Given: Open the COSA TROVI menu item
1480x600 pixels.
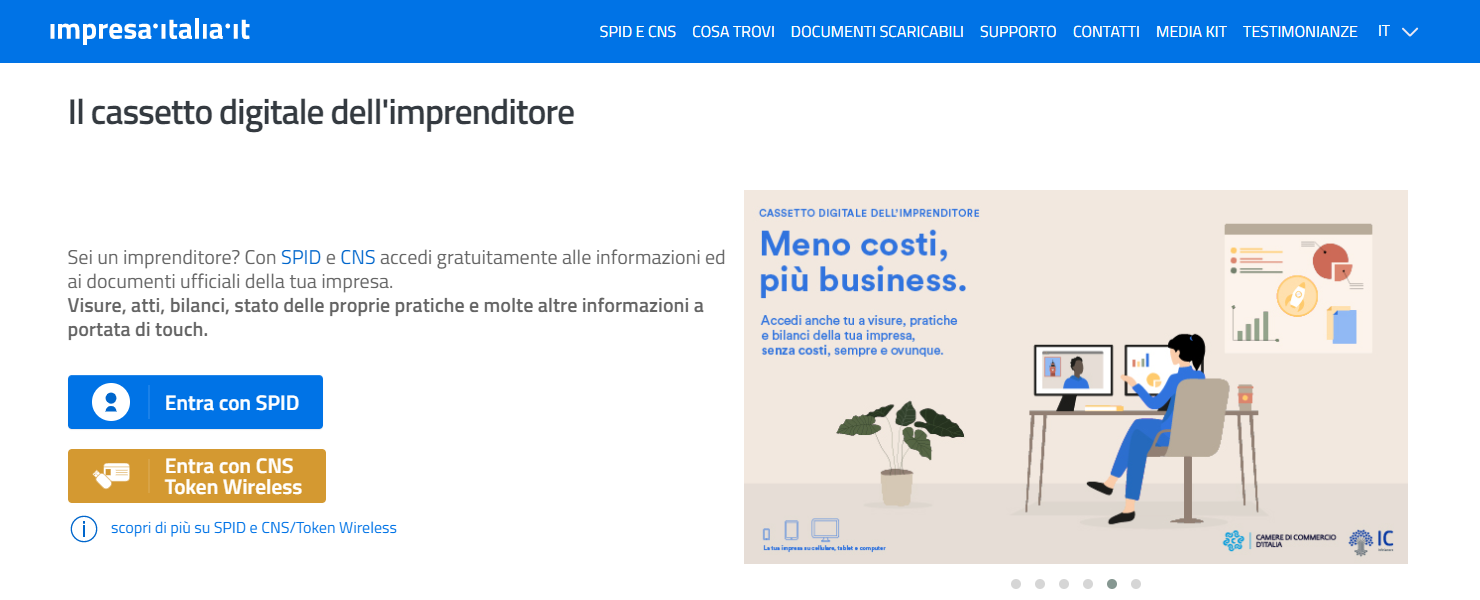Looking at the screenshot, I should point(733,32).
